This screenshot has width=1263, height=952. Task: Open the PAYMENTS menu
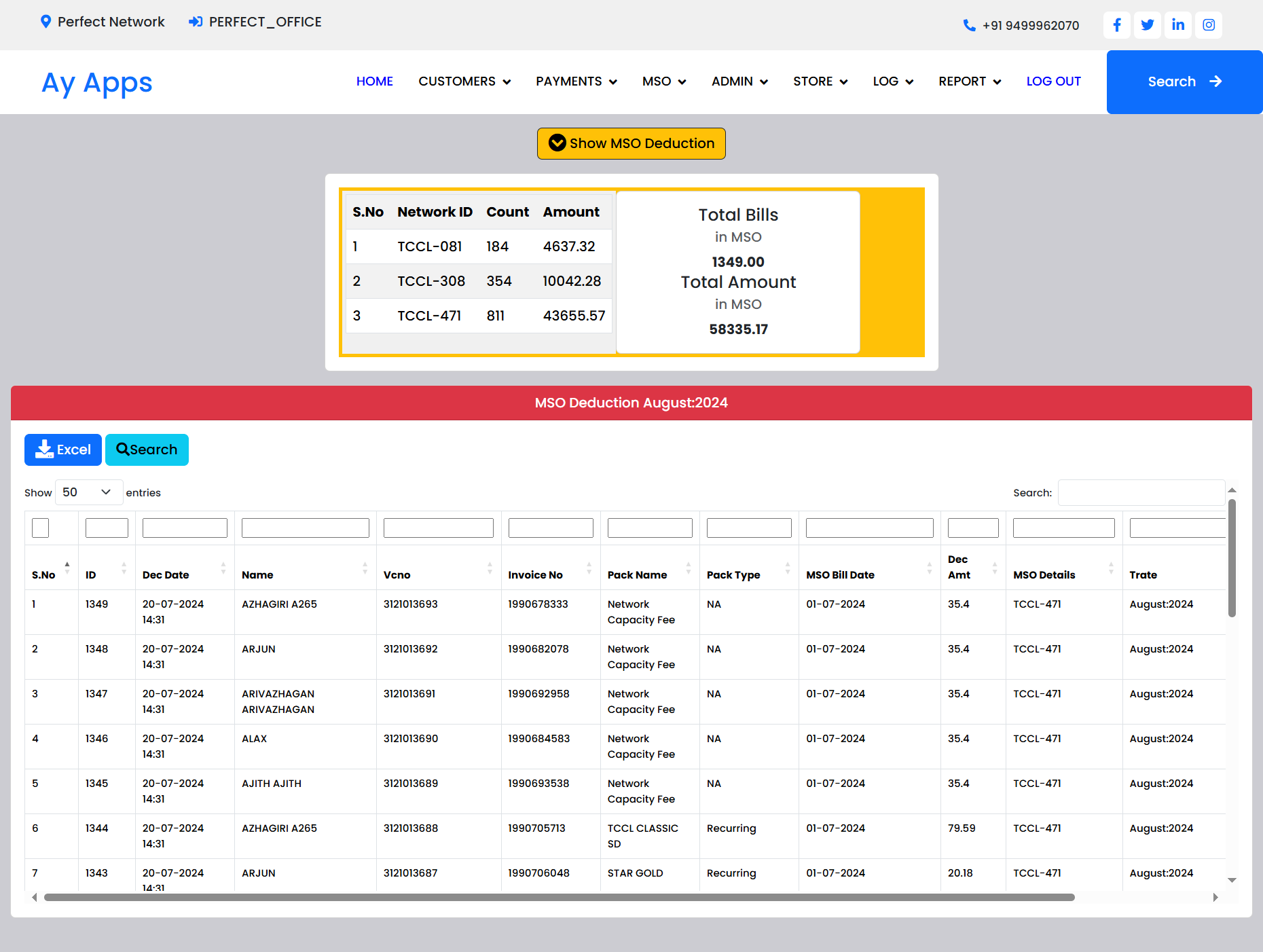pyautogui.click(x=576, y=81)
